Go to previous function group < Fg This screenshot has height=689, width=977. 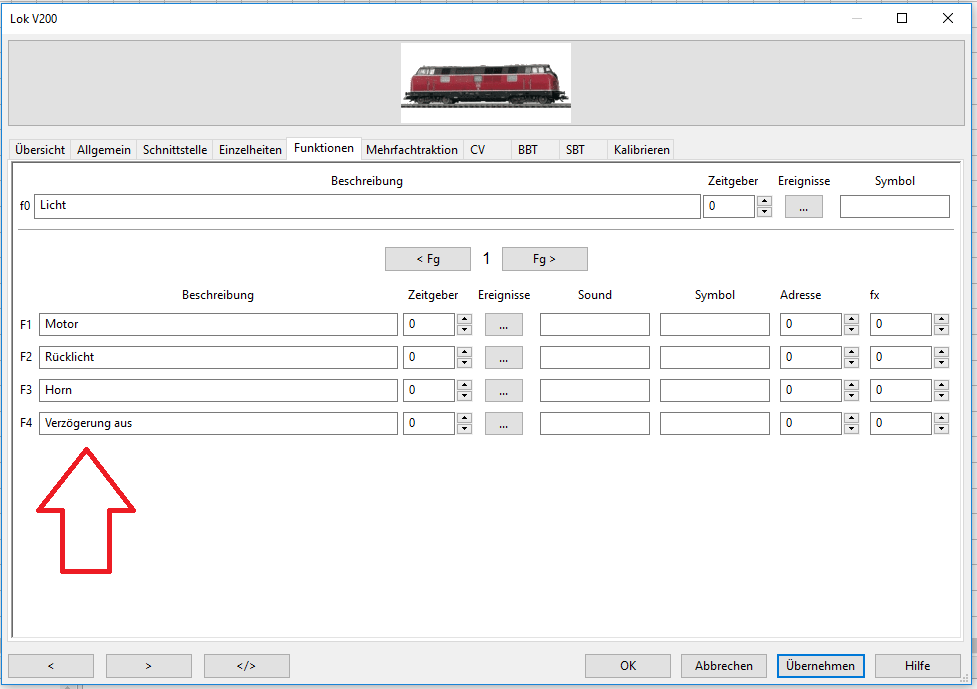tap(427, 259)
